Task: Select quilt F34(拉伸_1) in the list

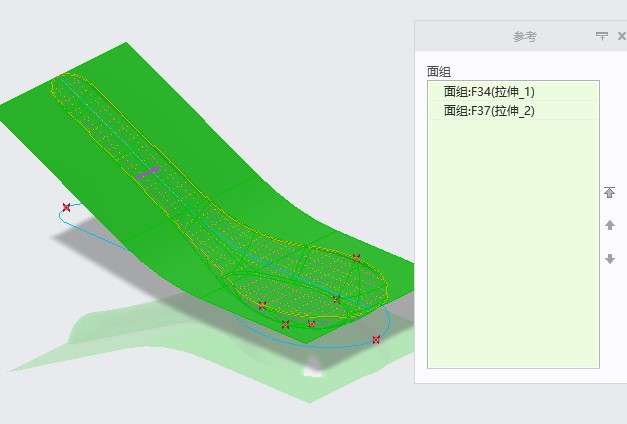Action: click(513, 92)
